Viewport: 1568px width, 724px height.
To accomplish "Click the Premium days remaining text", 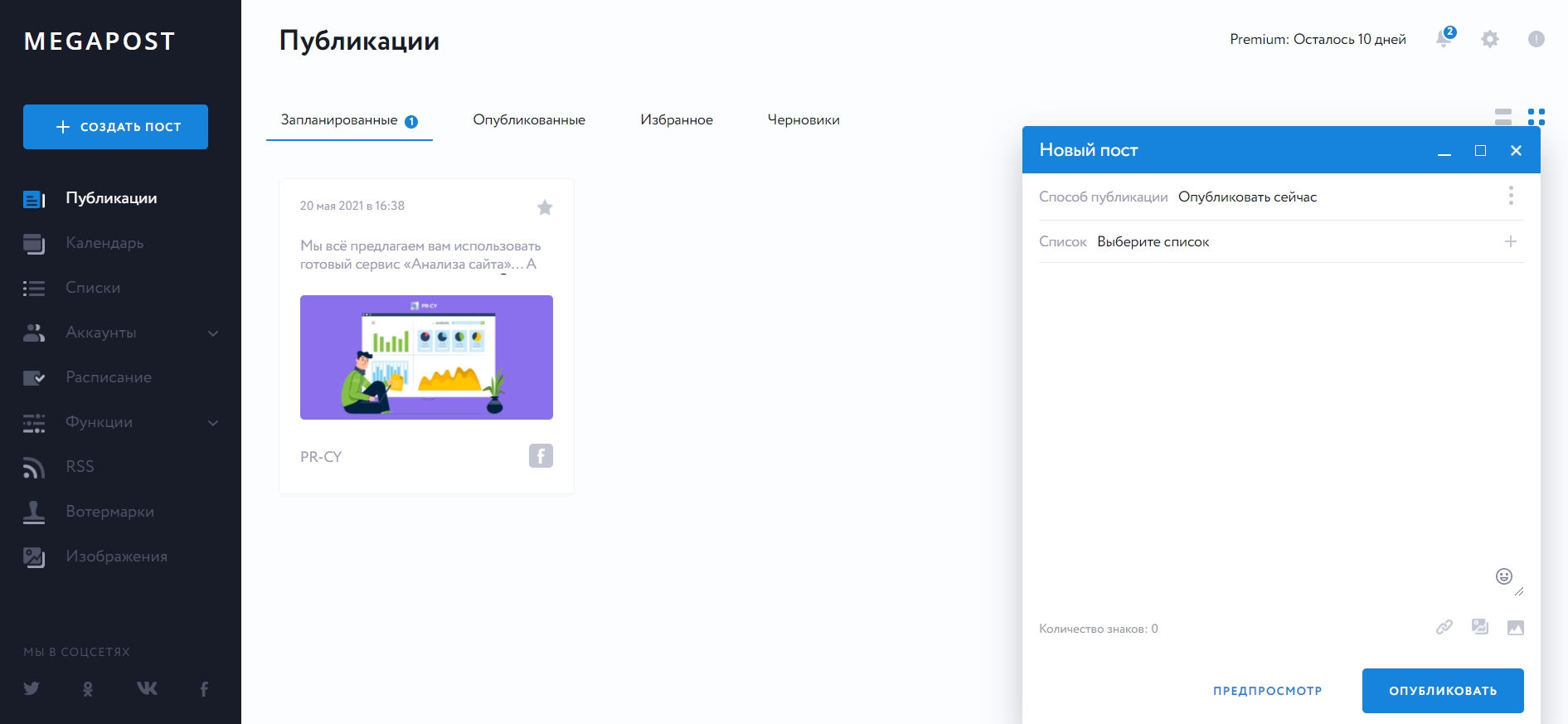I will (1318, 39).
